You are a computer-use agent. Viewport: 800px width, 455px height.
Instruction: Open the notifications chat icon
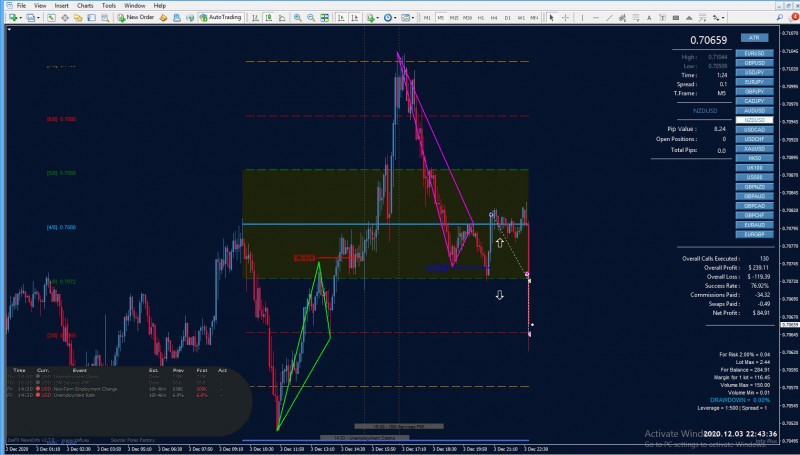coord(793,17)
